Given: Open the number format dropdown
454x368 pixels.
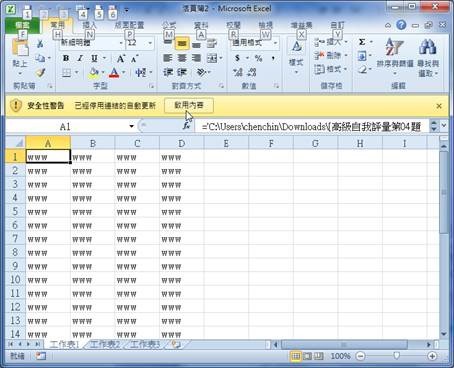Looking at the screenshot, I should coord(275,43).
